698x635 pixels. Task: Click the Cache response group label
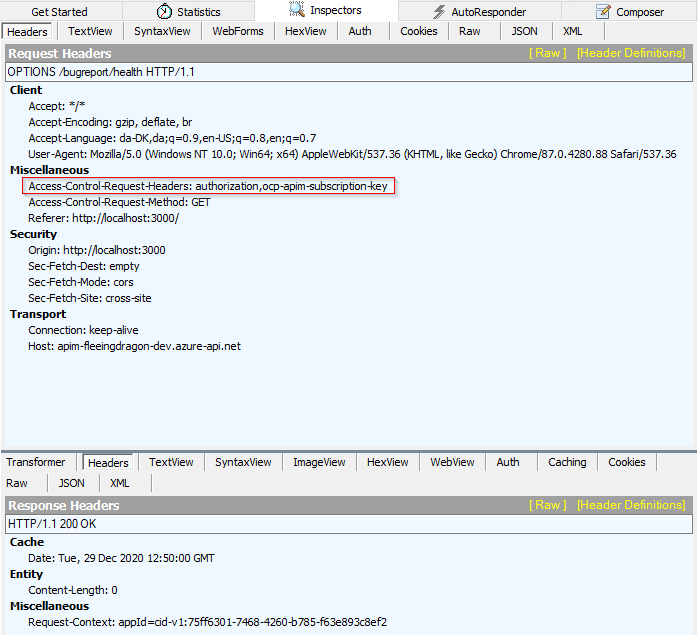(x=27, y=542)
